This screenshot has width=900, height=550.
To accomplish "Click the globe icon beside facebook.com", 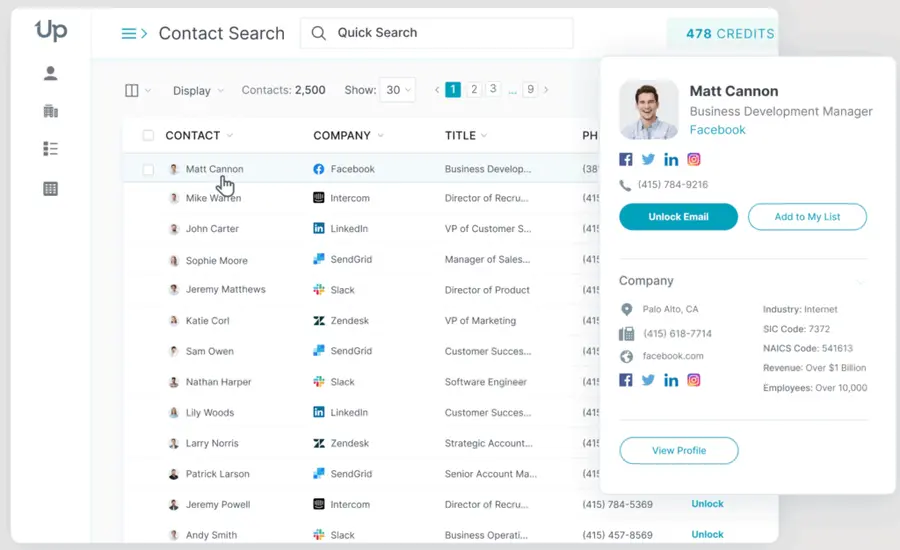I will 627,357.
